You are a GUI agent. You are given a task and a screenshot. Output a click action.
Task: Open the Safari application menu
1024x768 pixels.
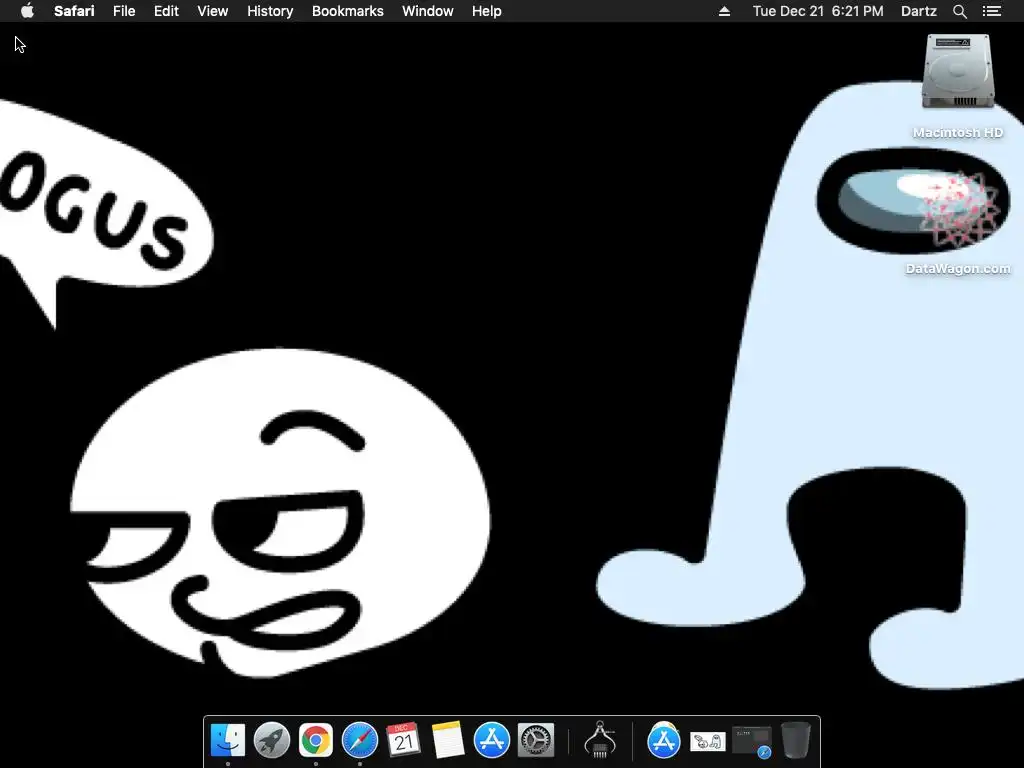pyautogui.click(x=74, y=11)
